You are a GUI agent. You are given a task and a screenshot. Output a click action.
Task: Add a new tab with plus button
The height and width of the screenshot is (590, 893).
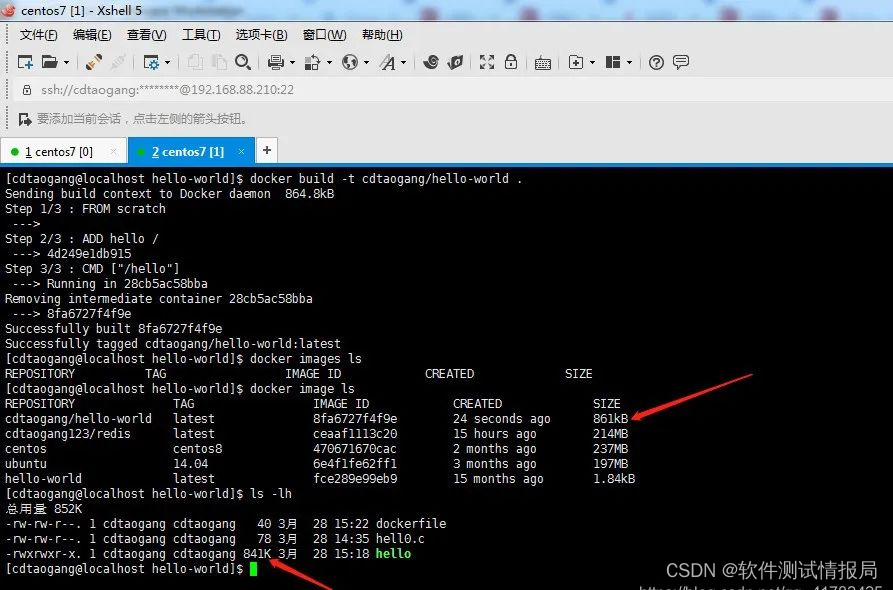pyautogui.click(x=267, y=150)
